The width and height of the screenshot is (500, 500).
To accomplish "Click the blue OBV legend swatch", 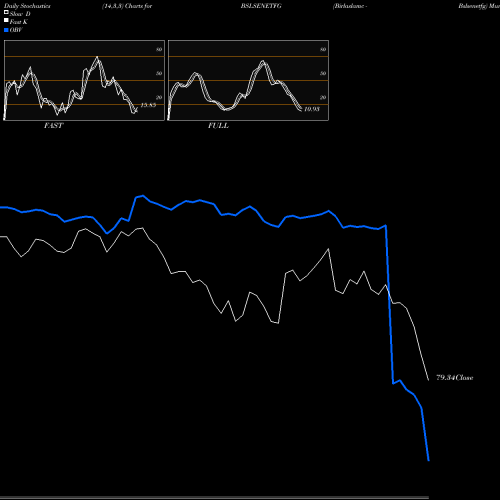I will (6, 30).
